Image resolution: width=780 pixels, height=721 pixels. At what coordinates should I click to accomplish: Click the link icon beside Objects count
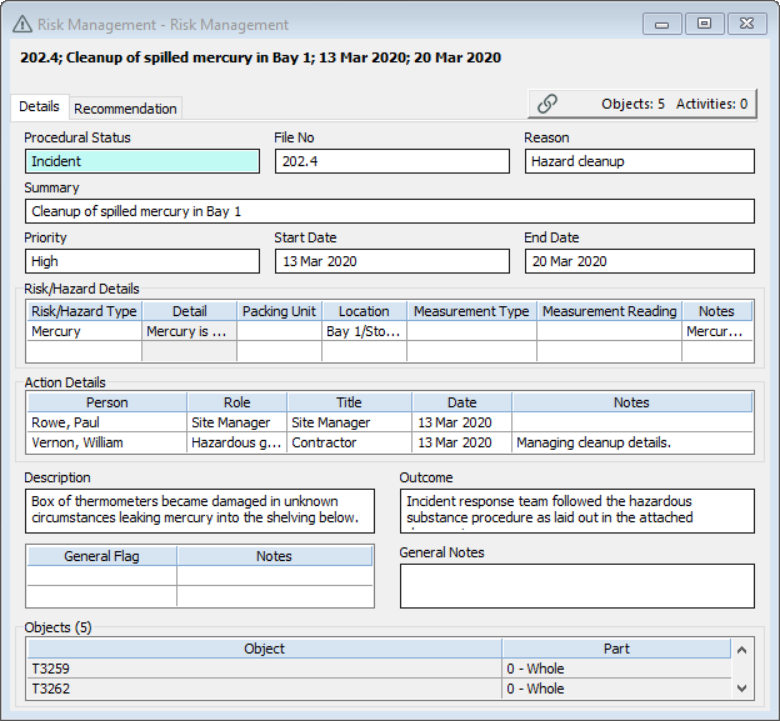pyautogui.click(x=547, y=103)
